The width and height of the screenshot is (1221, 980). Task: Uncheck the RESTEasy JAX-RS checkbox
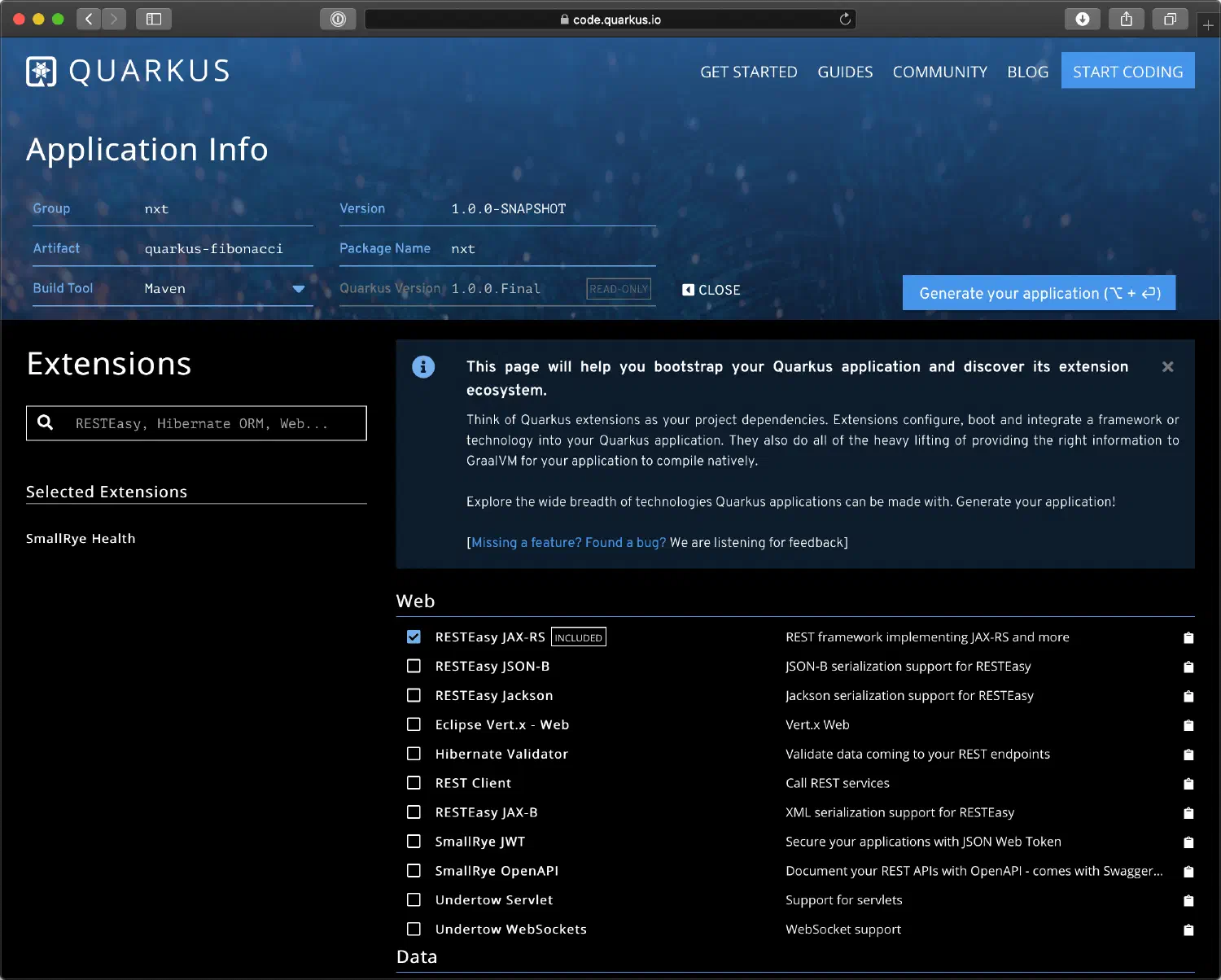click(x=414, y=637)
